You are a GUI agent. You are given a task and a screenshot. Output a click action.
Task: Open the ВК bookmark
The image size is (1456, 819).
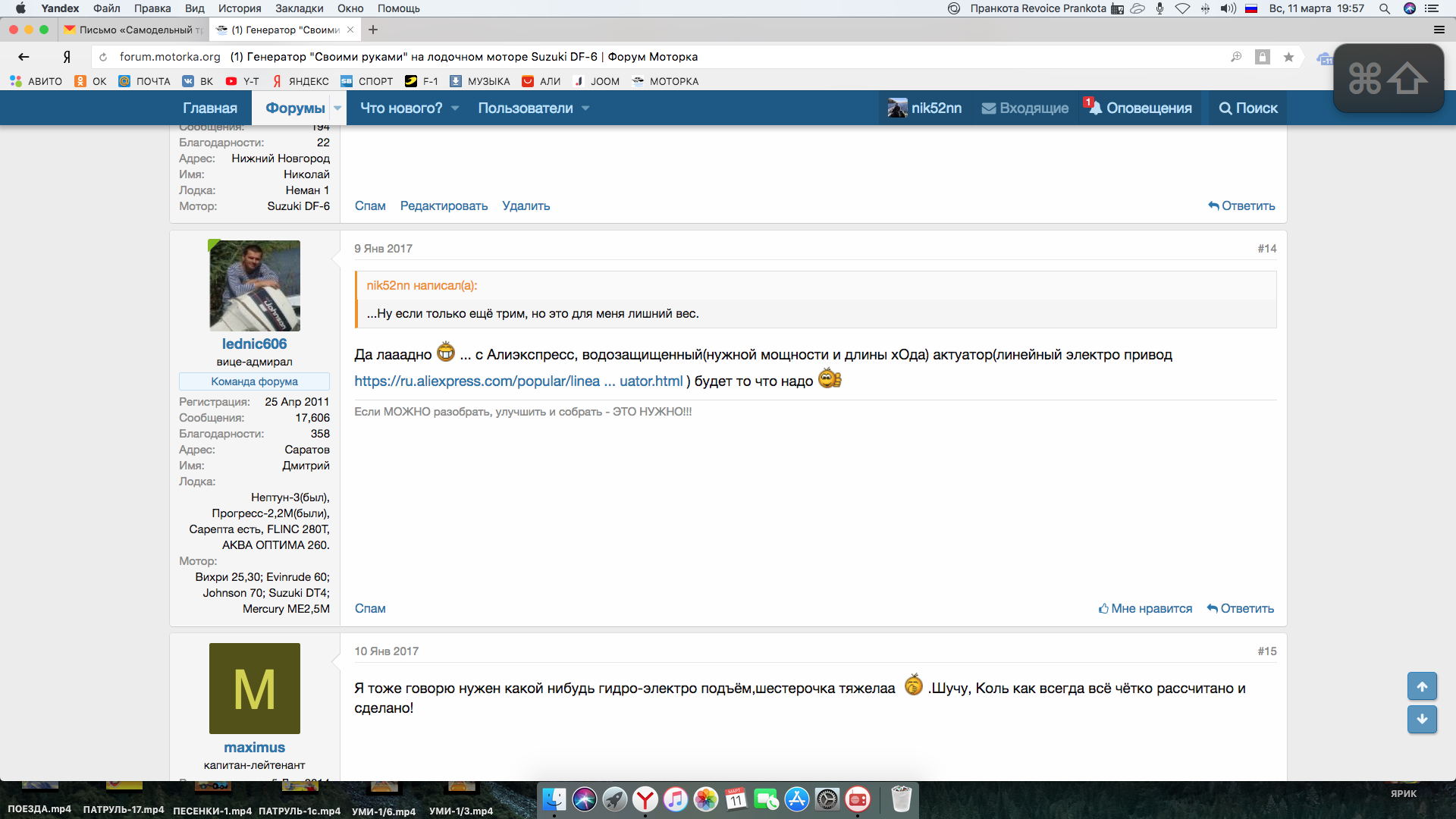pyautogui.click(x=198, y=81)
